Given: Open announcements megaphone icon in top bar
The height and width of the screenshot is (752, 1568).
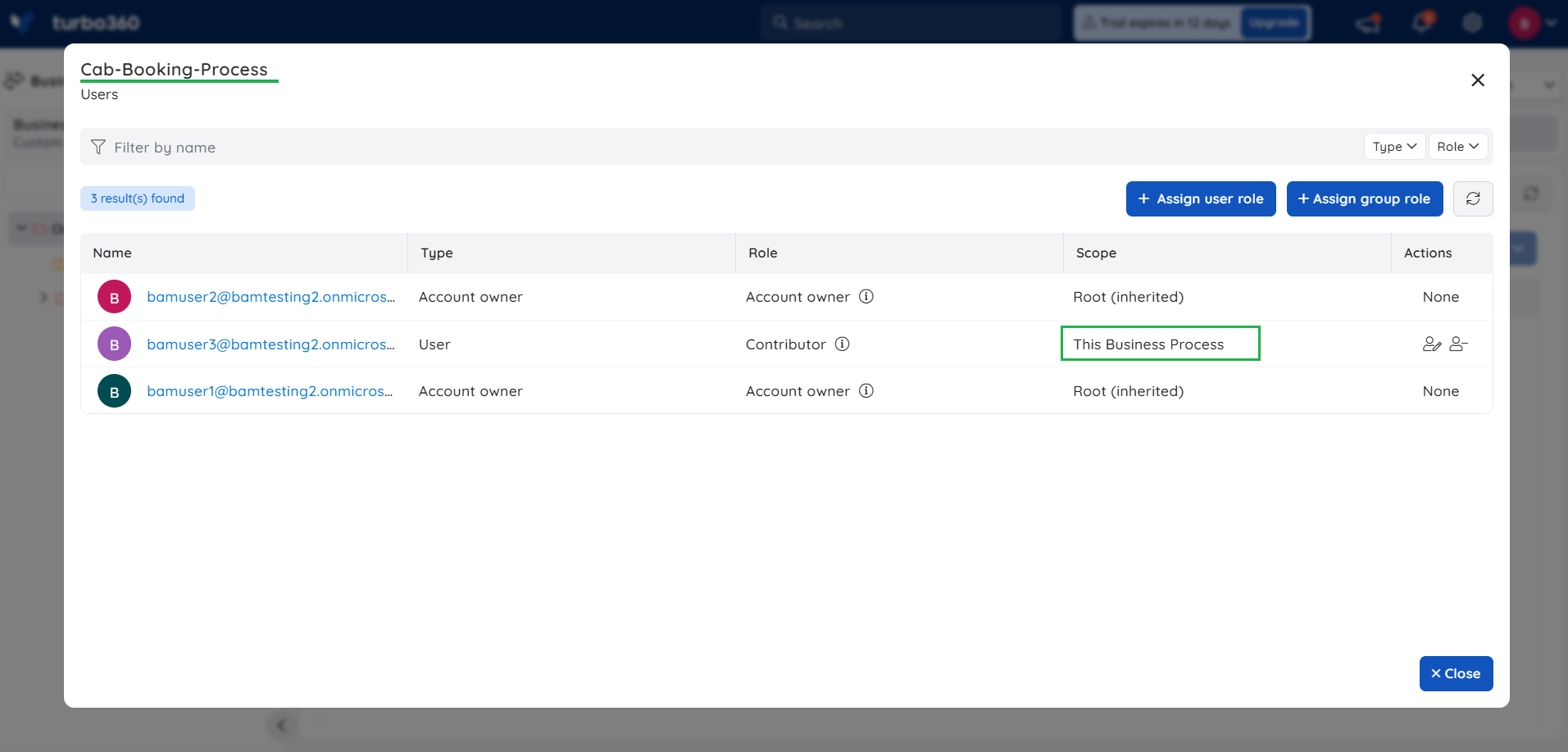Looking at the screenshot, I should (x=1368, y=23).
